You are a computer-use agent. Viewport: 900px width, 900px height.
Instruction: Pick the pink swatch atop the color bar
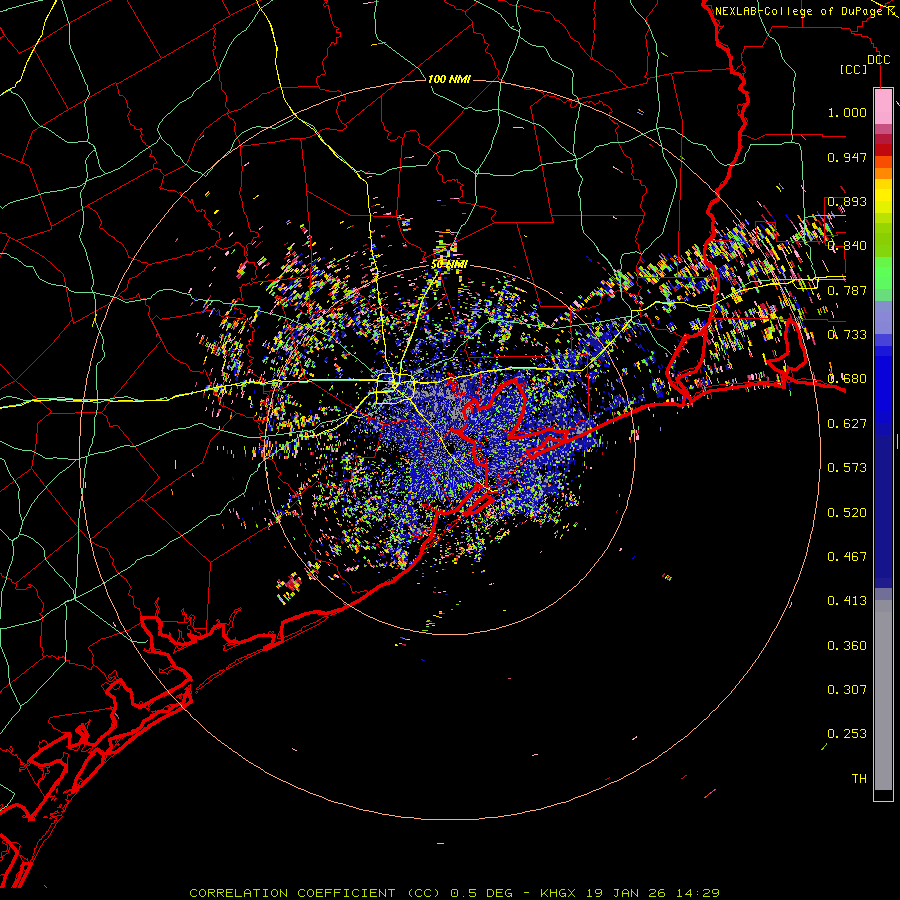click(883, 107)
